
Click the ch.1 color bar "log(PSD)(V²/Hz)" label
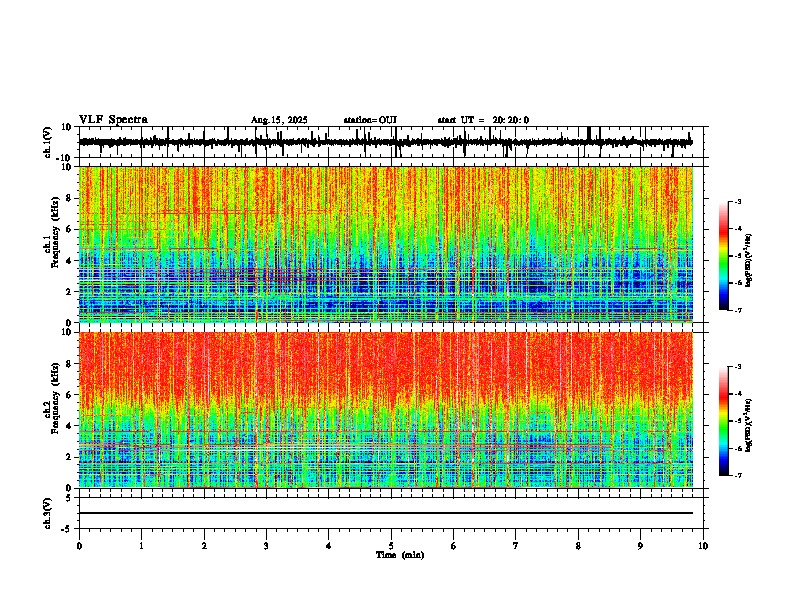pos(749,261)
